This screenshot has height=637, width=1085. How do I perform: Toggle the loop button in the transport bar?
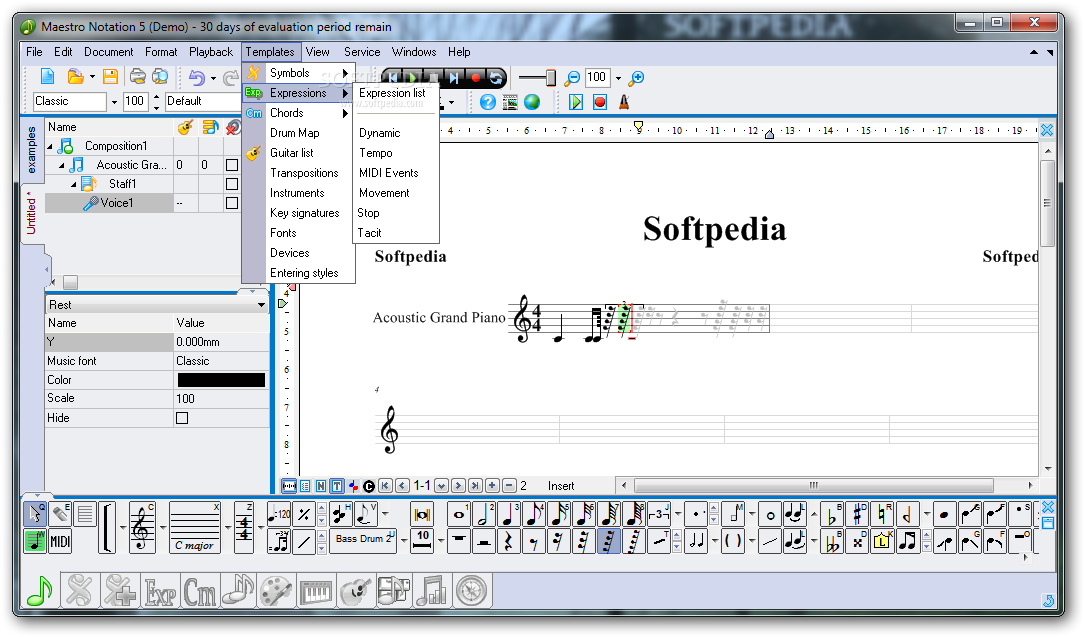tap(495, 77)
